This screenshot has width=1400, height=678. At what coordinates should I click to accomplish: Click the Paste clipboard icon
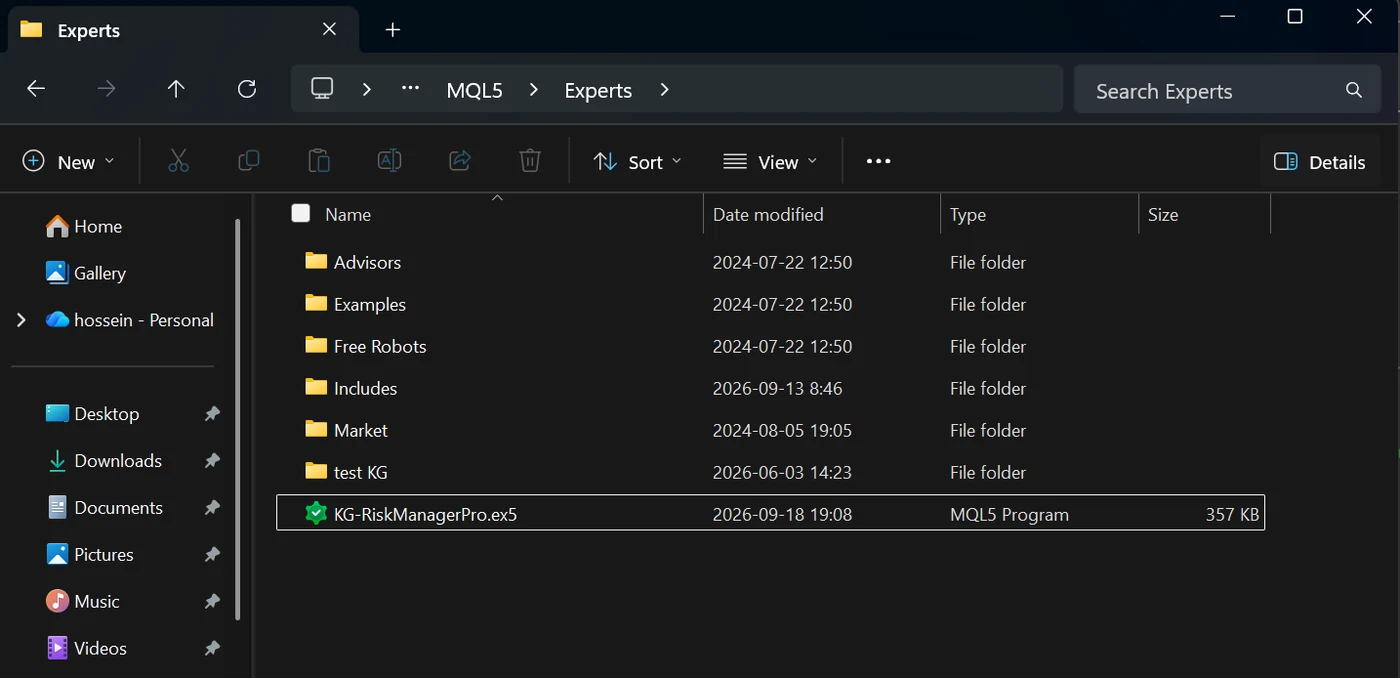coord(319,161)
